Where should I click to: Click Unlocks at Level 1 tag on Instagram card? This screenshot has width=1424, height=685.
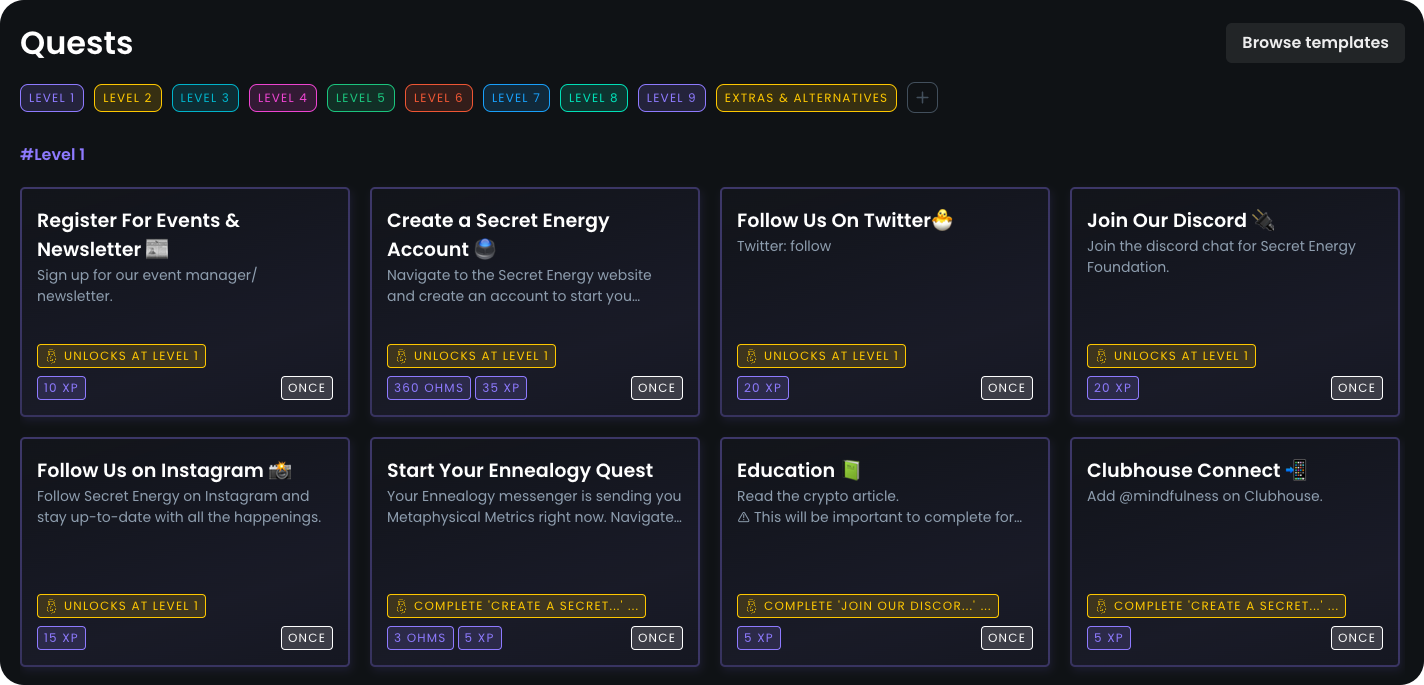[x=122, y=606]
